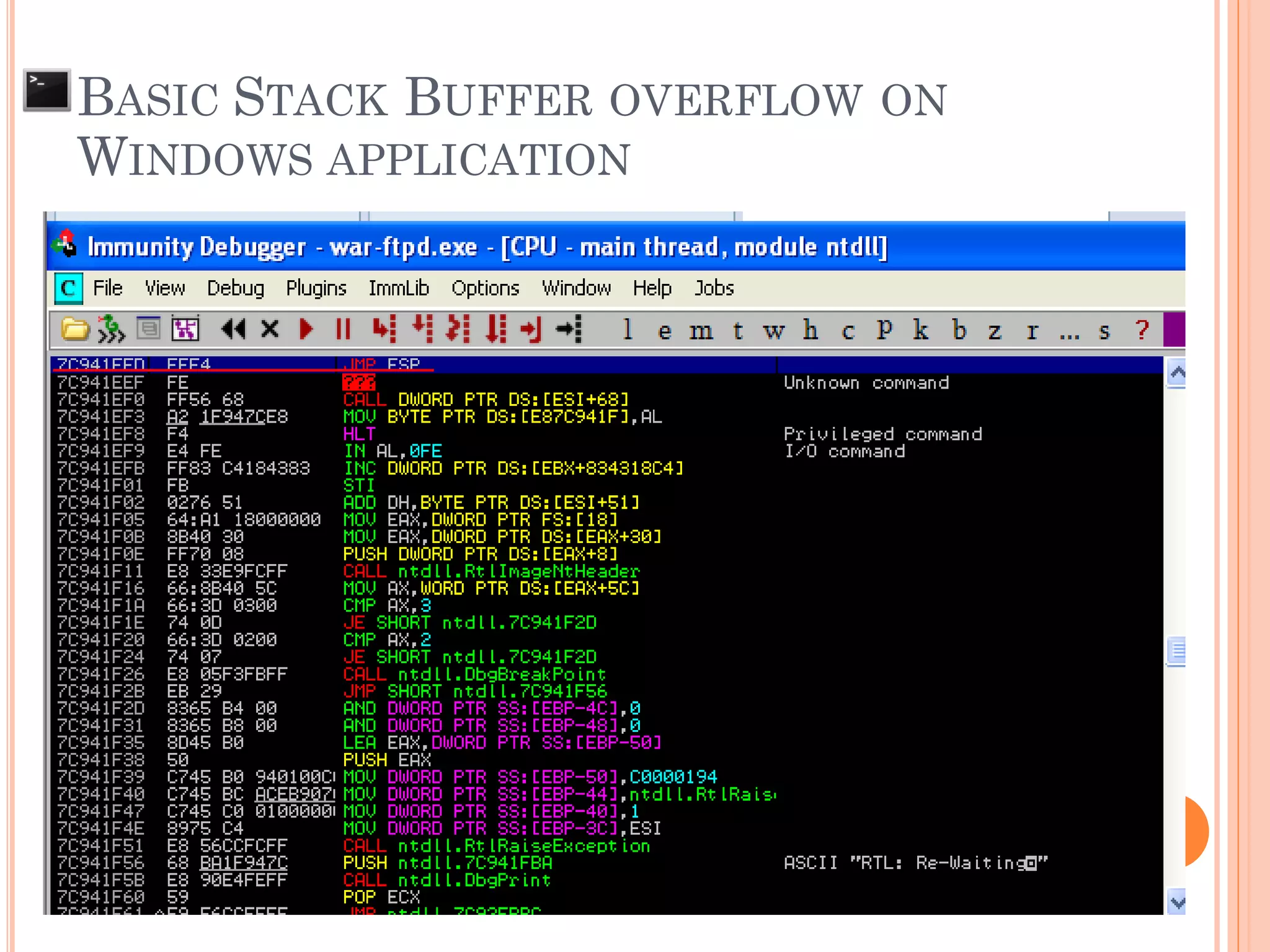1270x952 pixels.
Task: Select CALL ntdll.DbgPrint line
Action: click(447, 880)
